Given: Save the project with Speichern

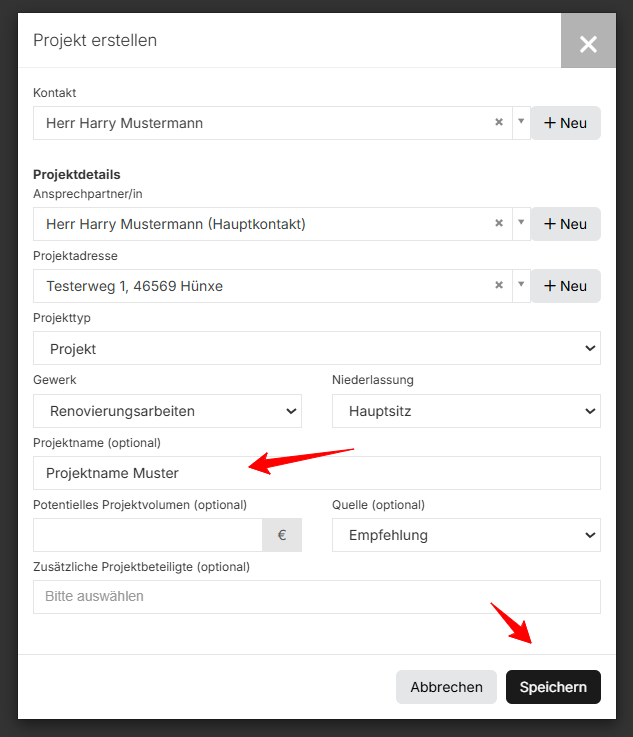Looking at the screenshot, I should click(x=553, y=687).
